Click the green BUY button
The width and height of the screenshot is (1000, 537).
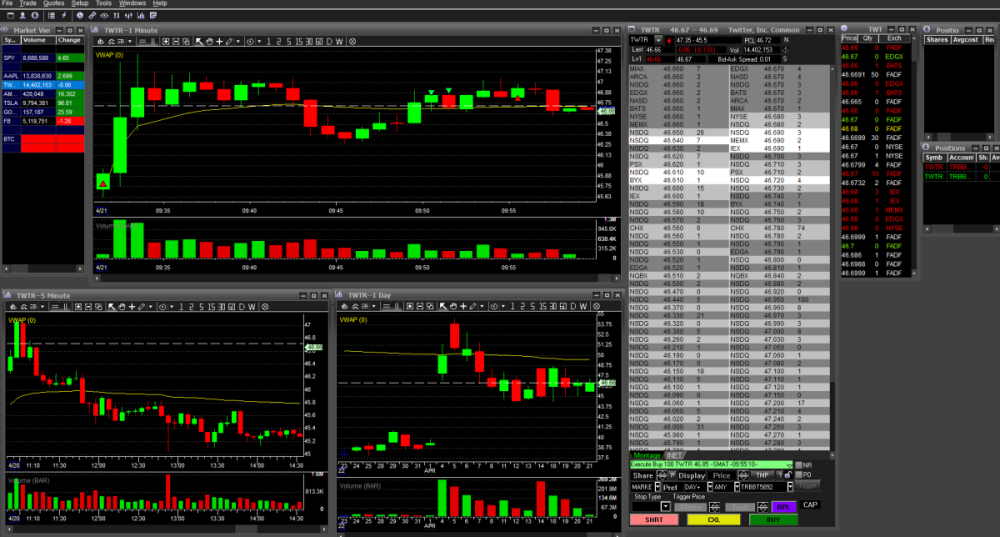[x=774, y=520]
